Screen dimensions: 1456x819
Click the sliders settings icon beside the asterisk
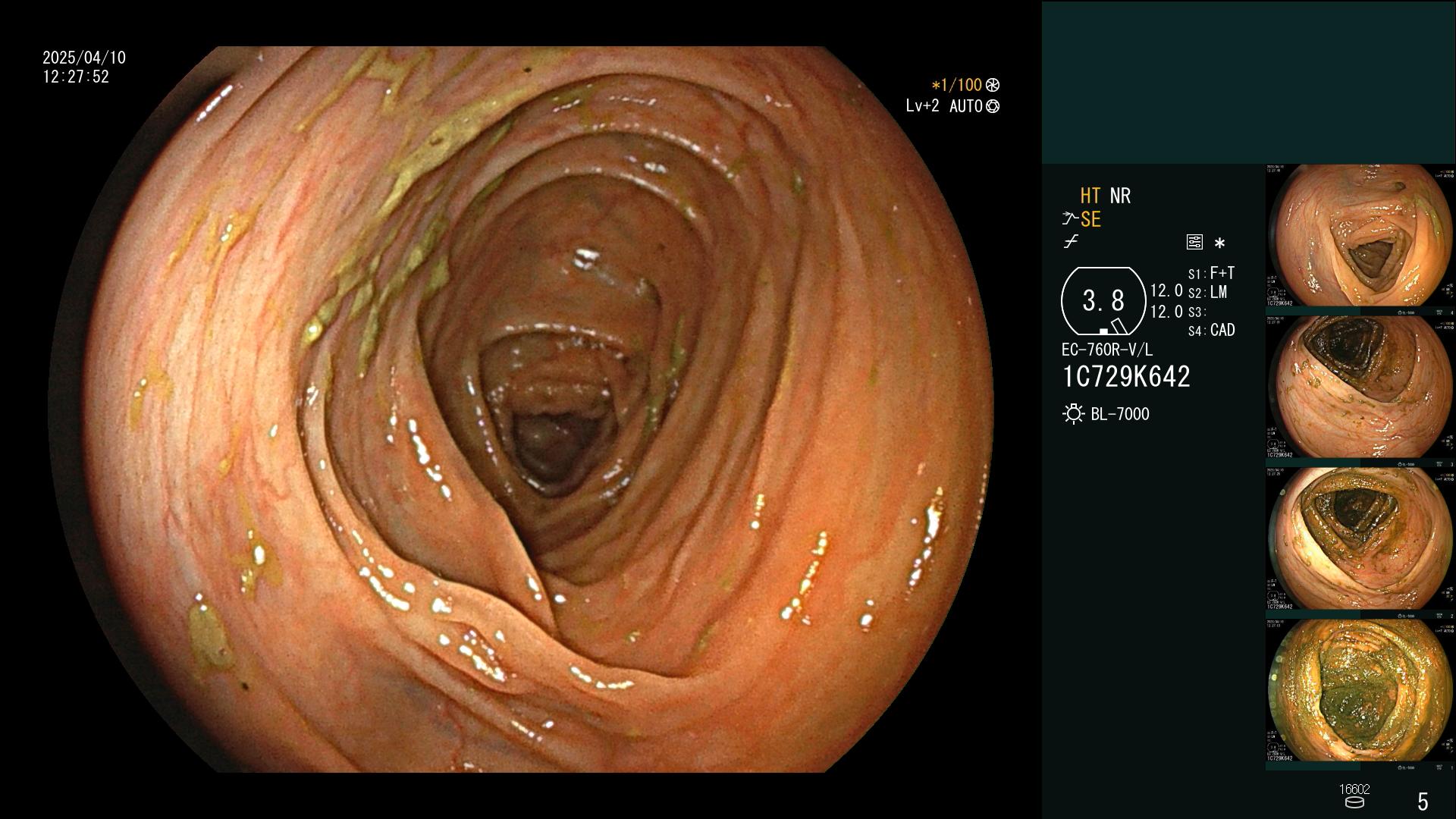tap(1194, 243)
